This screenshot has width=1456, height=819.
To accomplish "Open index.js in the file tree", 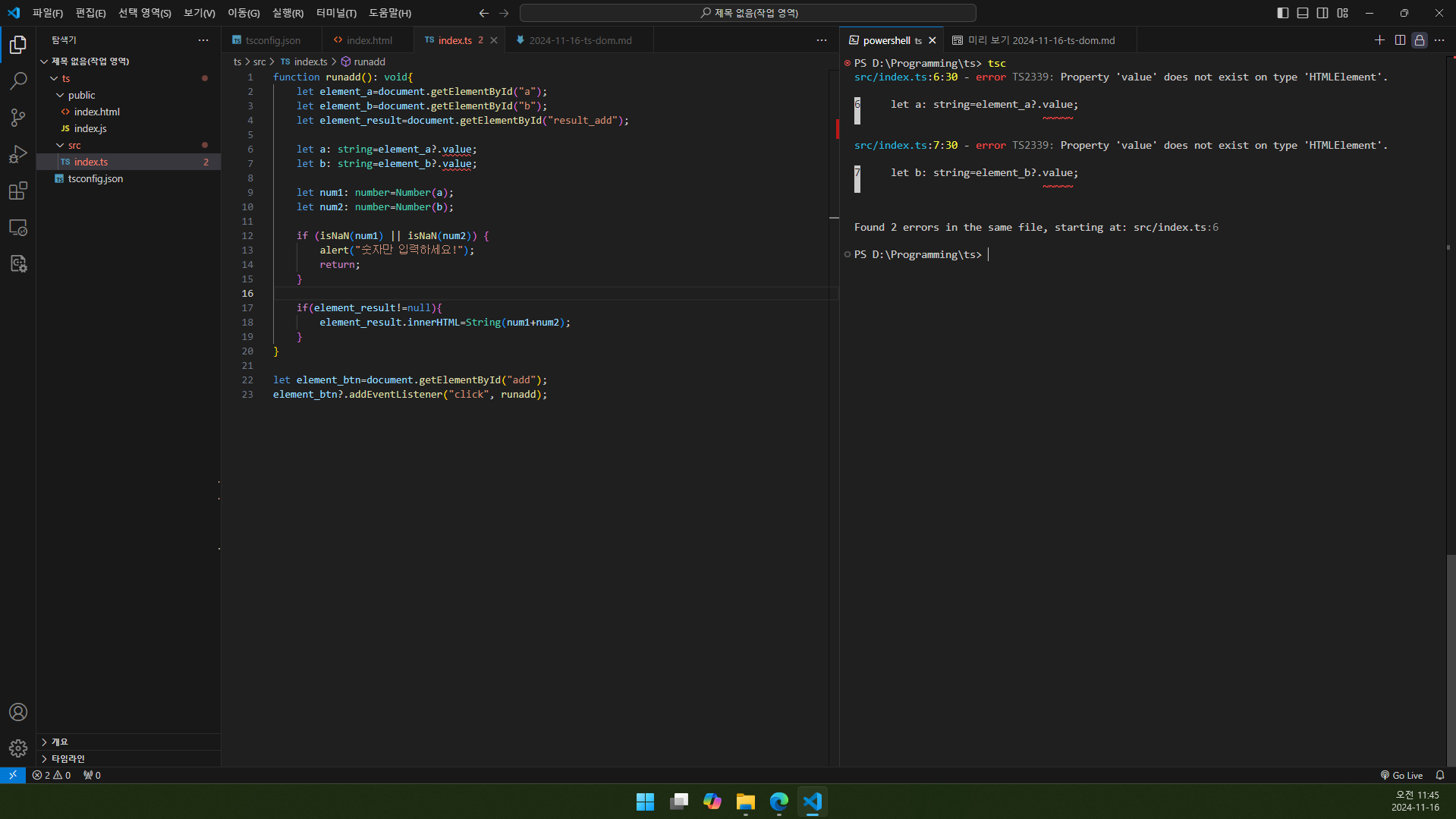I will 129,128.
